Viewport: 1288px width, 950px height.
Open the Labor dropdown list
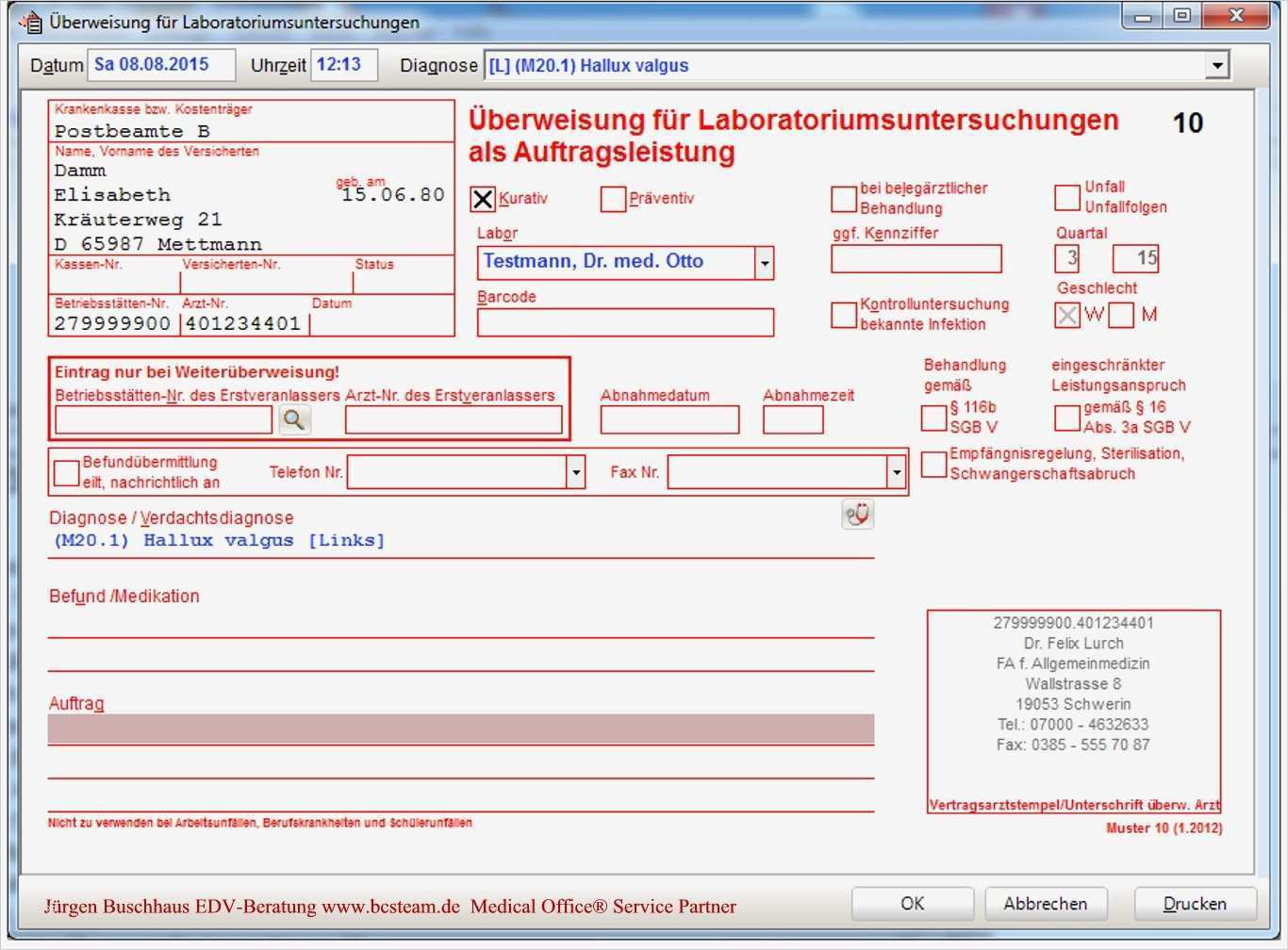coord(765,263)
